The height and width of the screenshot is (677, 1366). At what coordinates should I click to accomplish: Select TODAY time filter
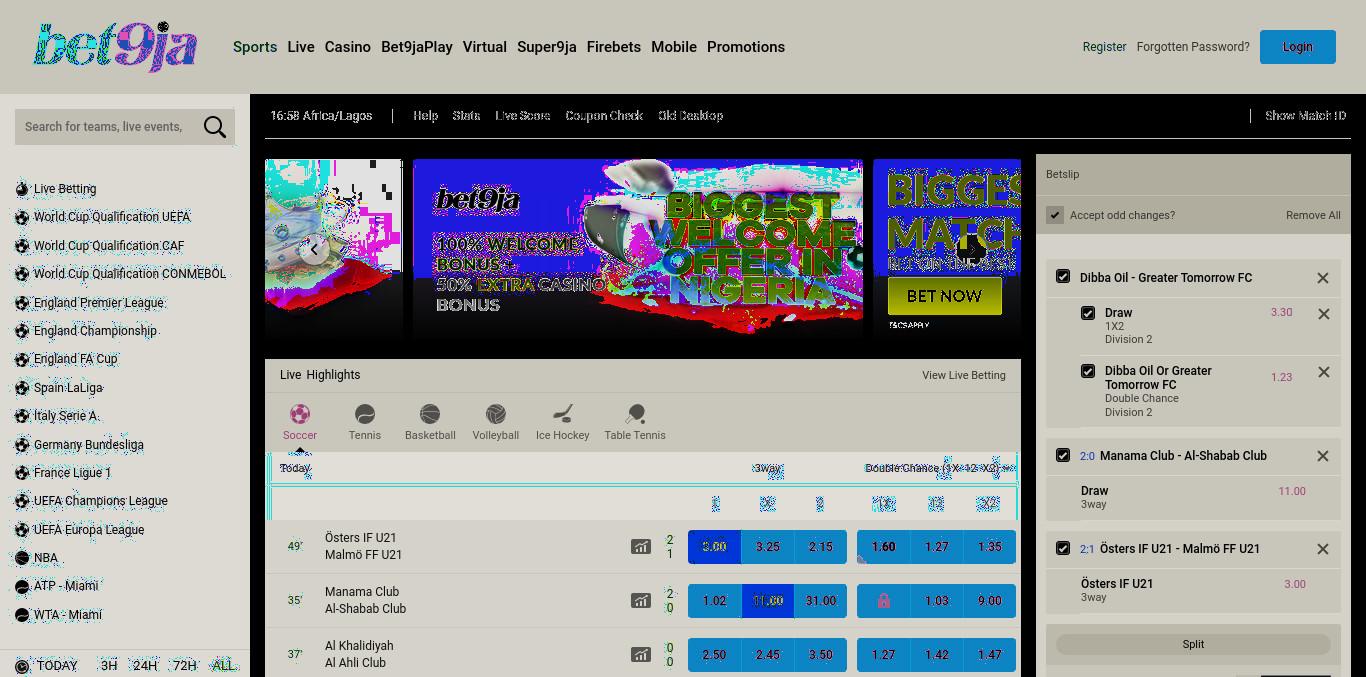(57, 666)
